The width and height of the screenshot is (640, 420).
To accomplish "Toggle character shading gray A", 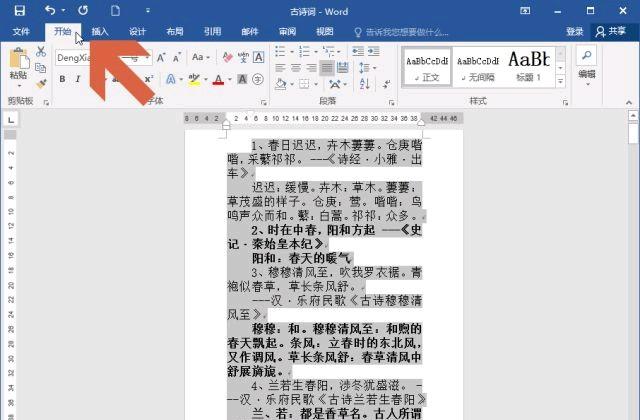I will (x=242, y=79).
